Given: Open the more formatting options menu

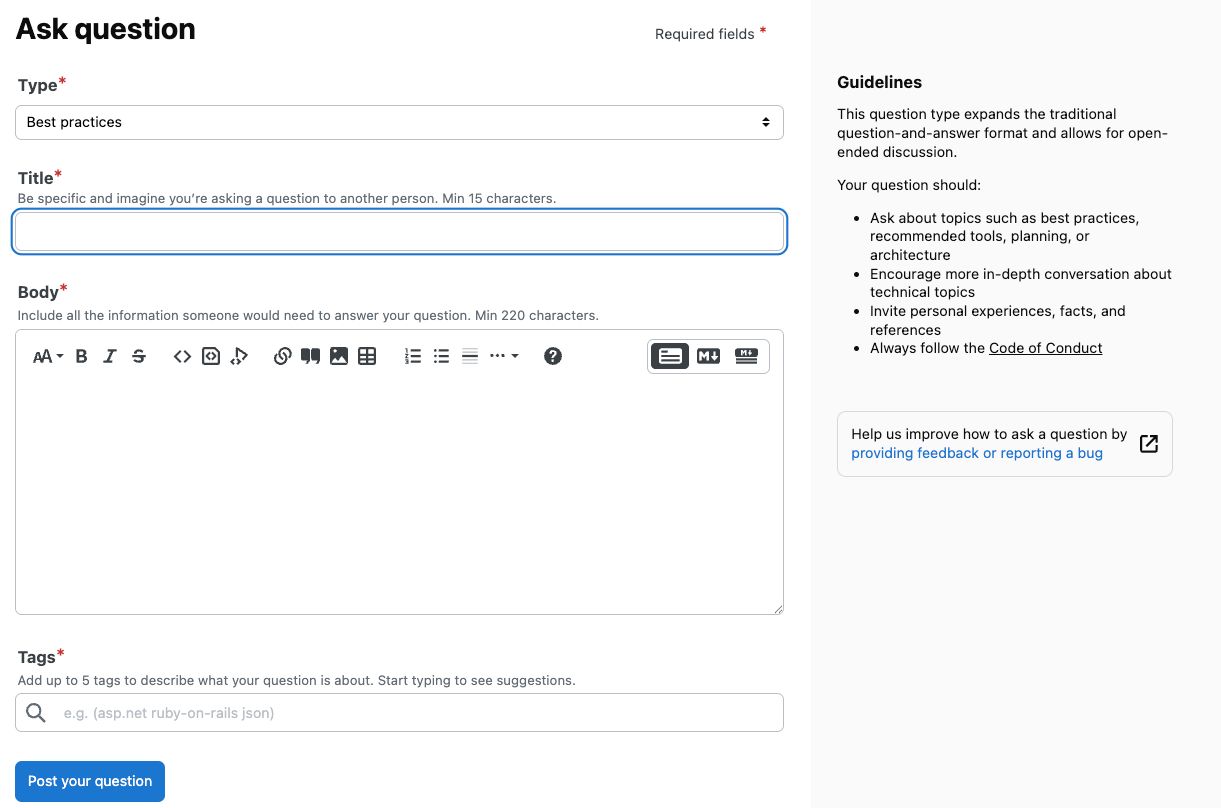Looking at the screenshot, I should tap(504, 356).
